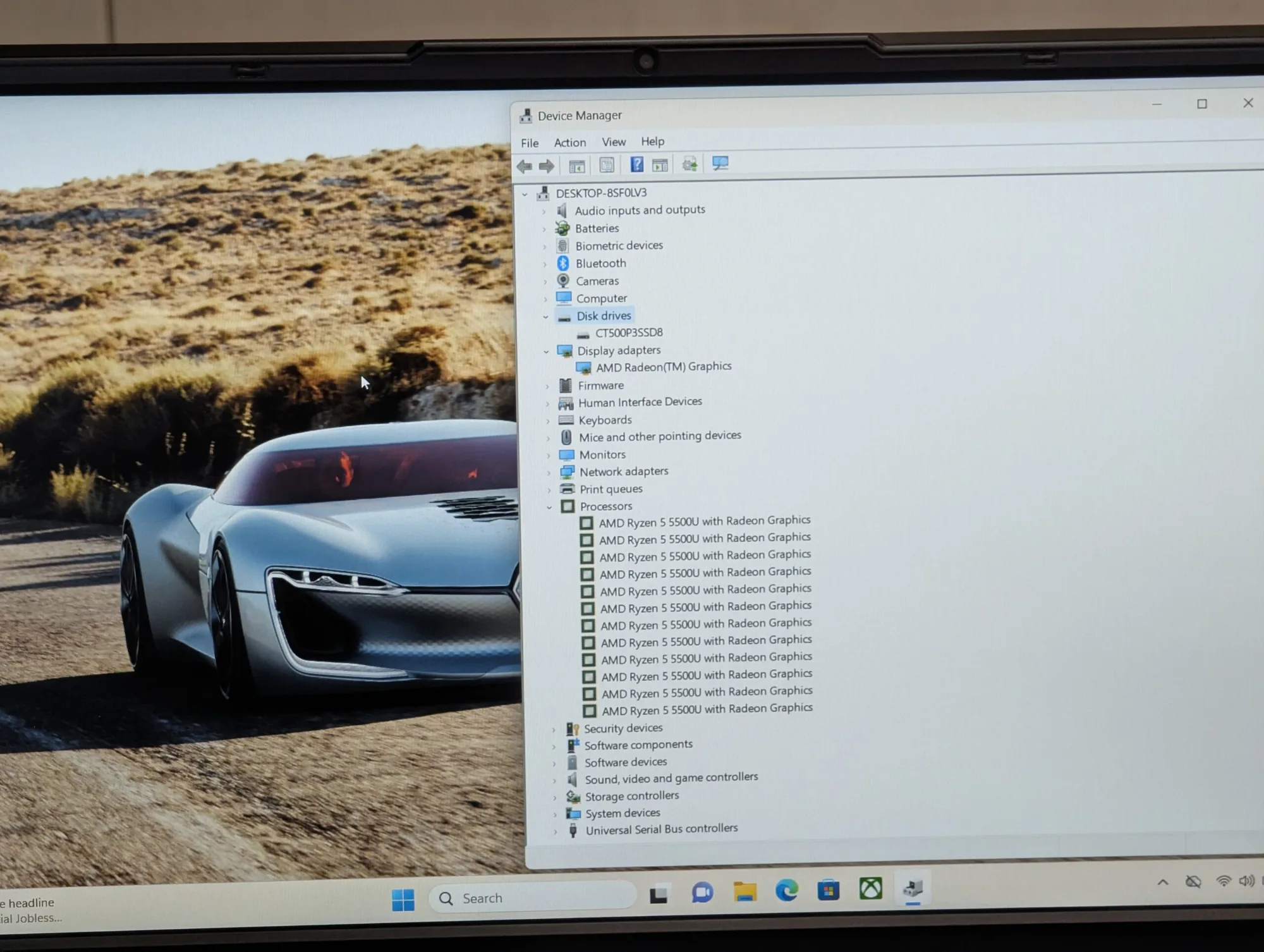Click the blue Help question-mark toolbar icon

(x=637, y=165)
